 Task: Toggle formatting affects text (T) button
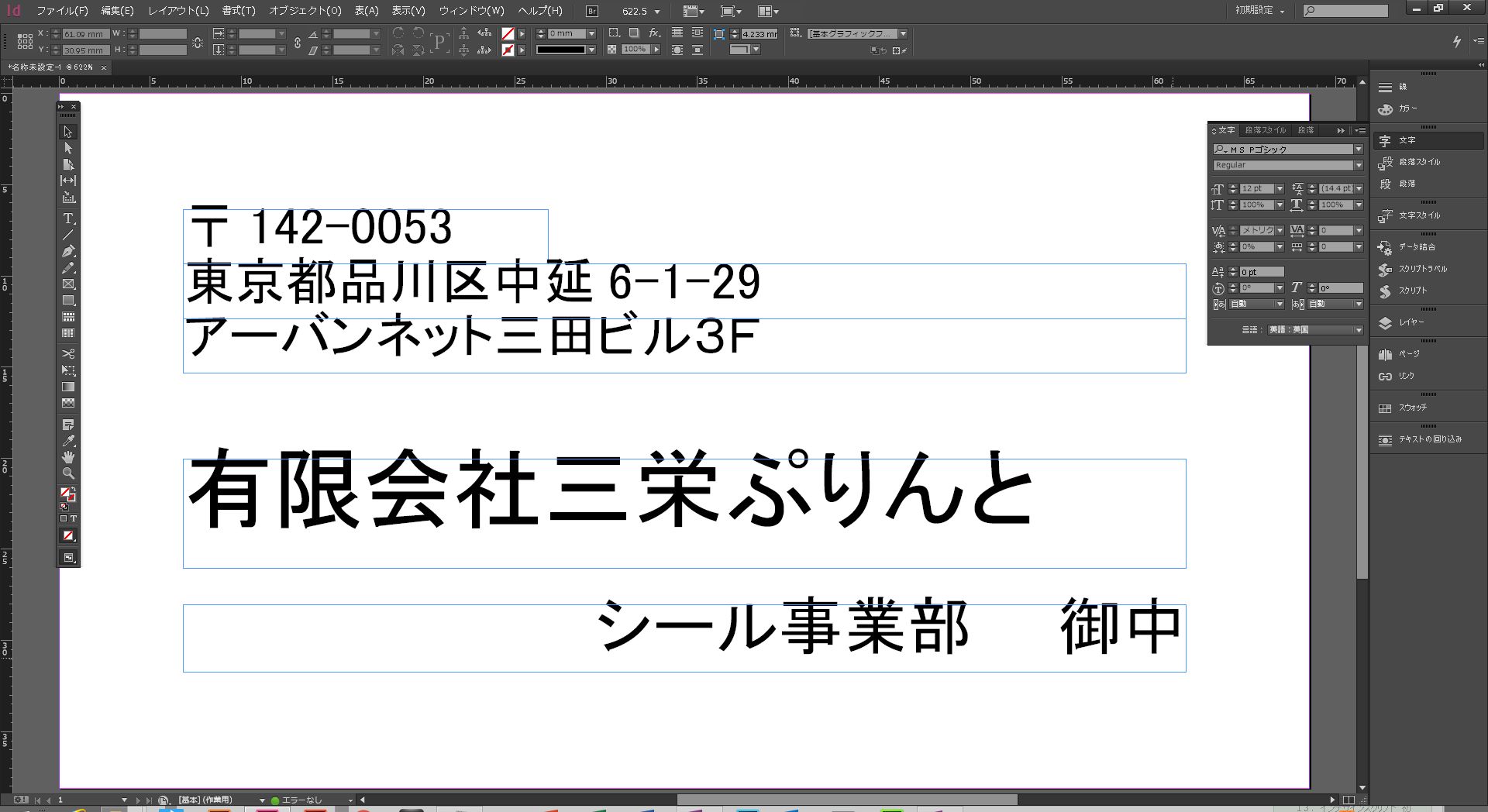click(74, 518)
